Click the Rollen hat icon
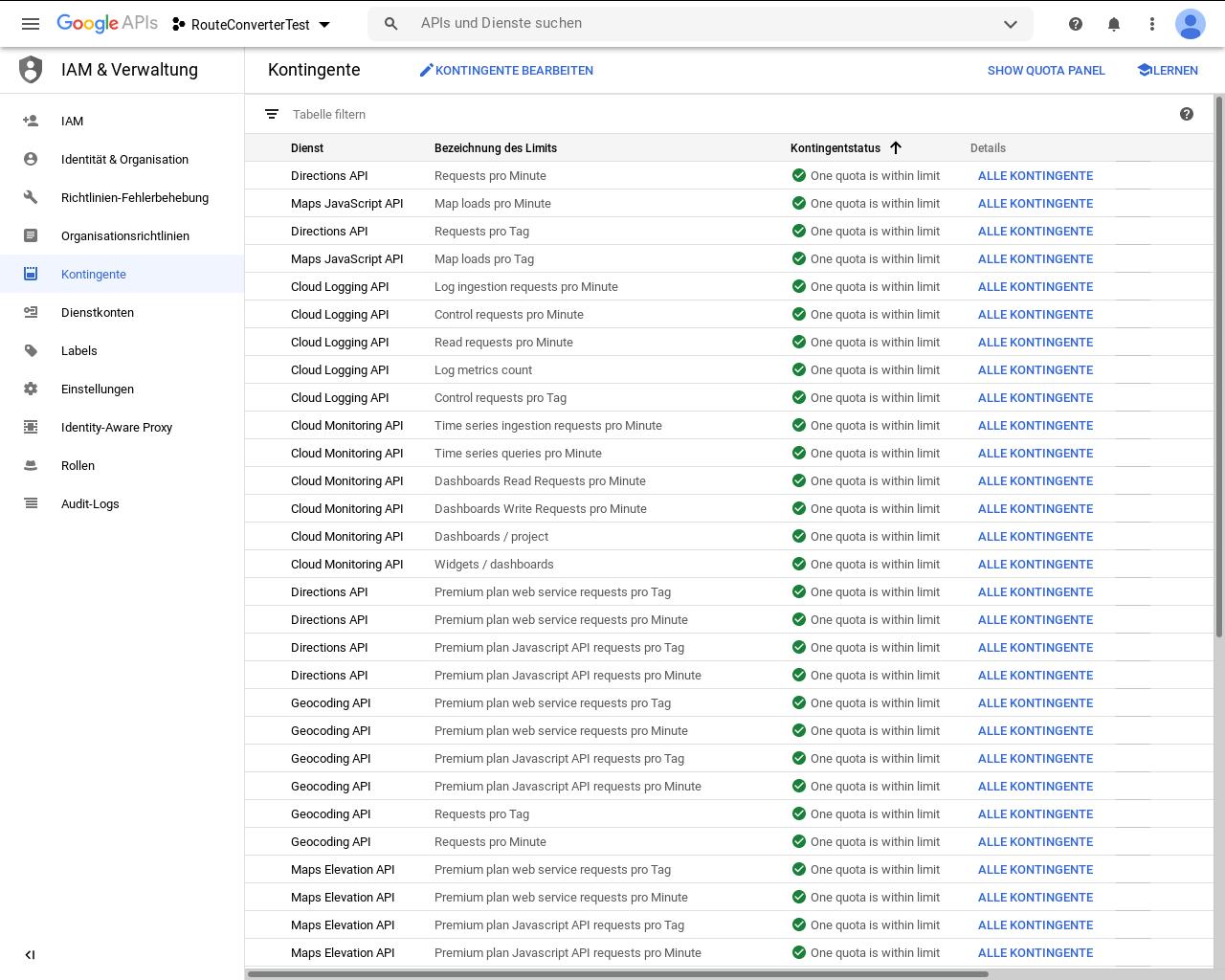Screen dimensions: 1225x980 coord(31,466)
